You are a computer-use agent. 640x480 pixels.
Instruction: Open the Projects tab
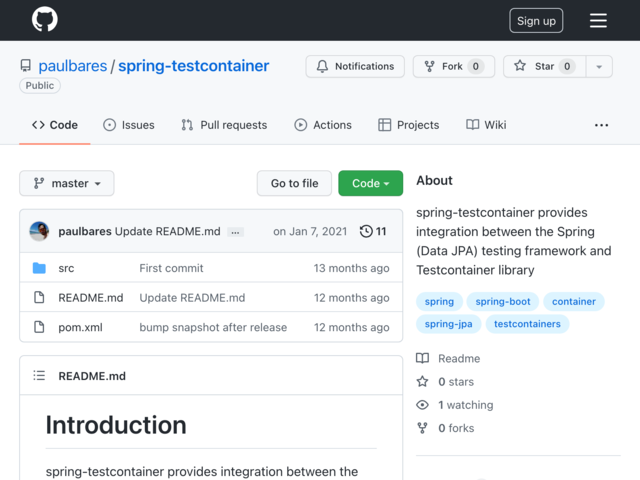(409, 125)
